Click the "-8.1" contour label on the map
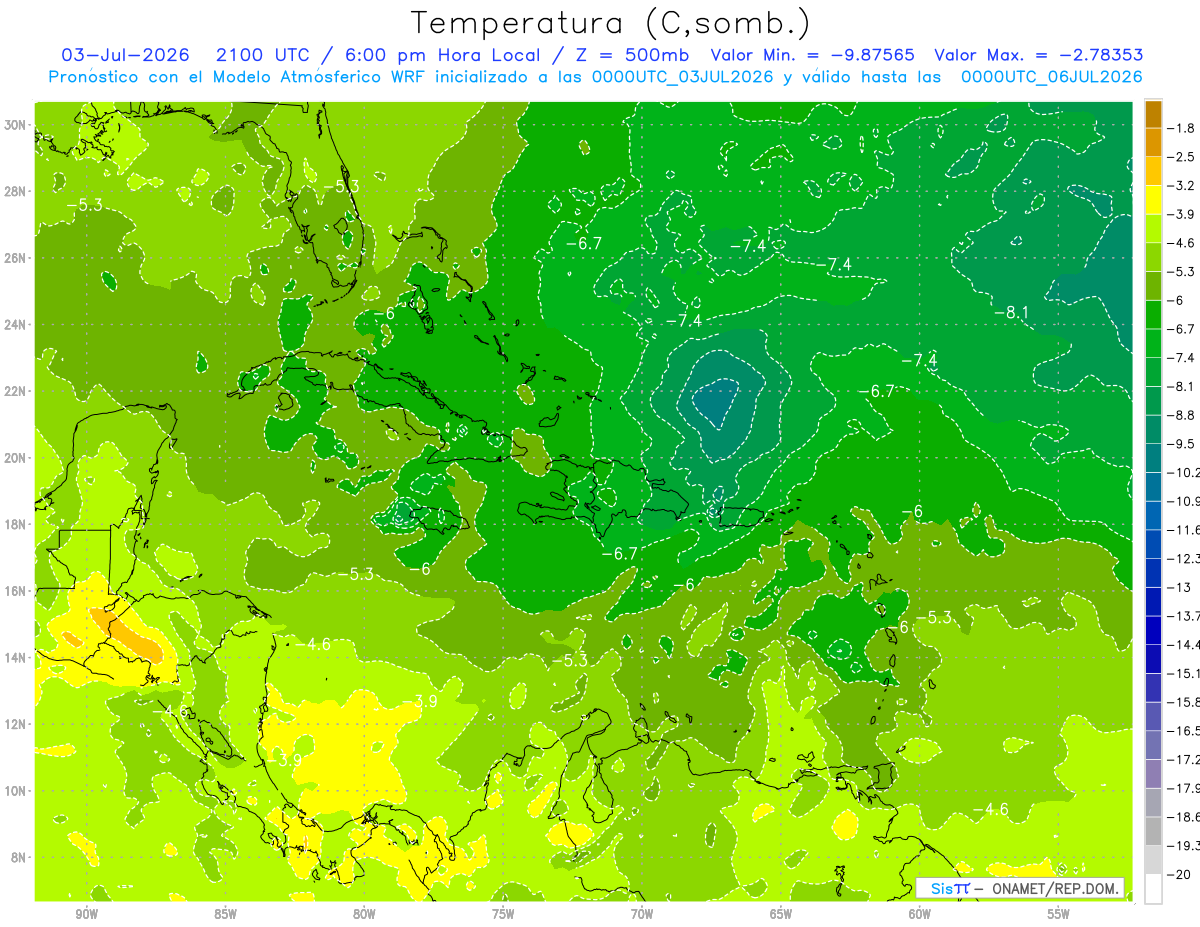 tap(1011, 313)
